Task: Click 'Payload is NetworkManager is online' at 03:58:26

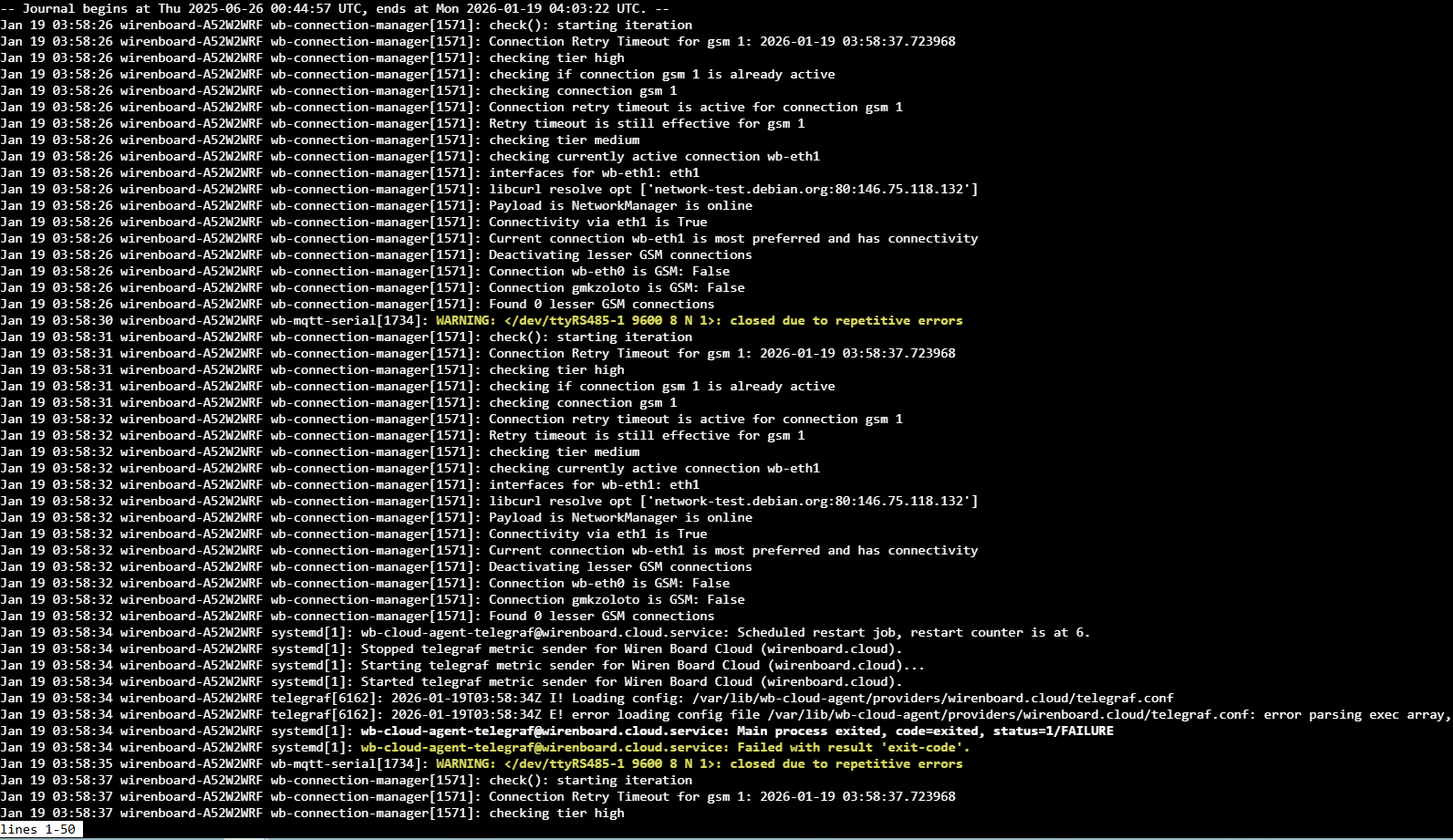Action: (620, 205)
